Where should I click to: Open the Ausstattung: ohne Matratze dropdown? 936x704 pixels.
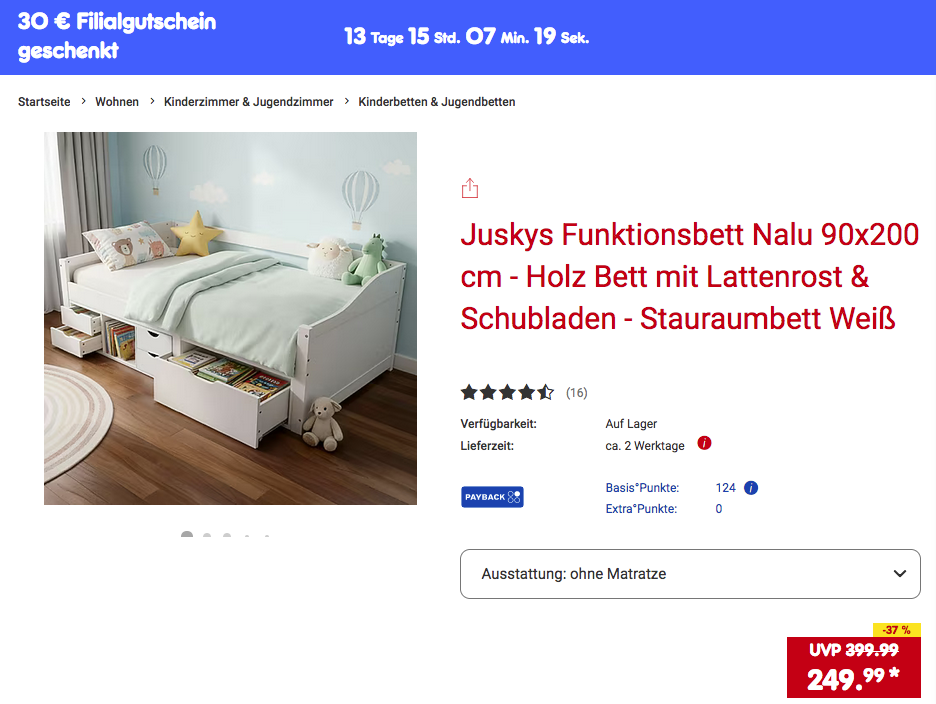pyautogui.click(x=690, y=574)
